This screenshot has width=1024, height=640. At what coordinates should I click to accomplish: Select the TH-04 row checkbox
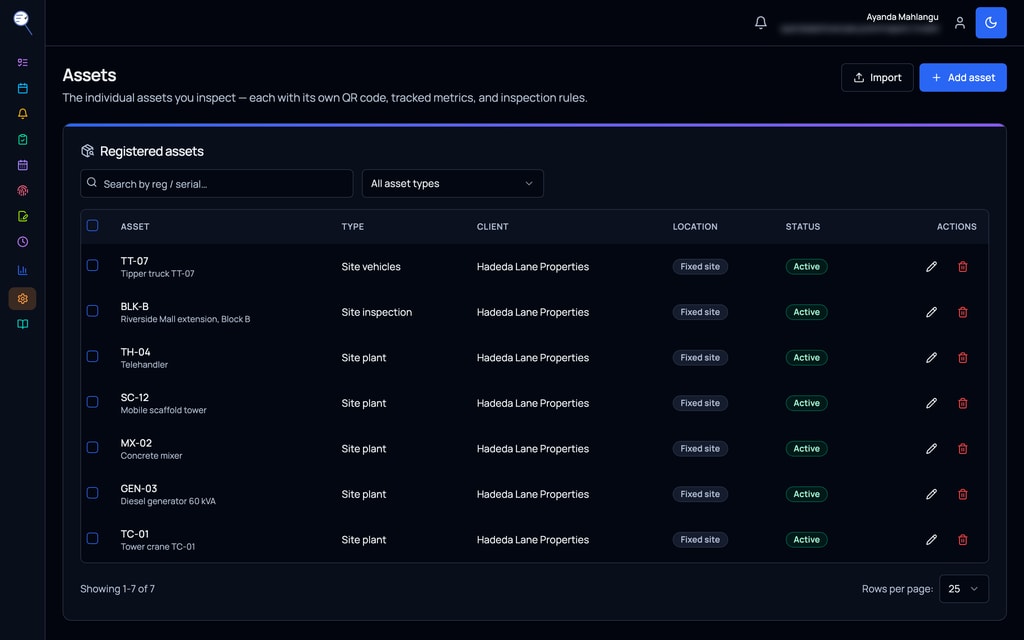[x=93, y=357]
